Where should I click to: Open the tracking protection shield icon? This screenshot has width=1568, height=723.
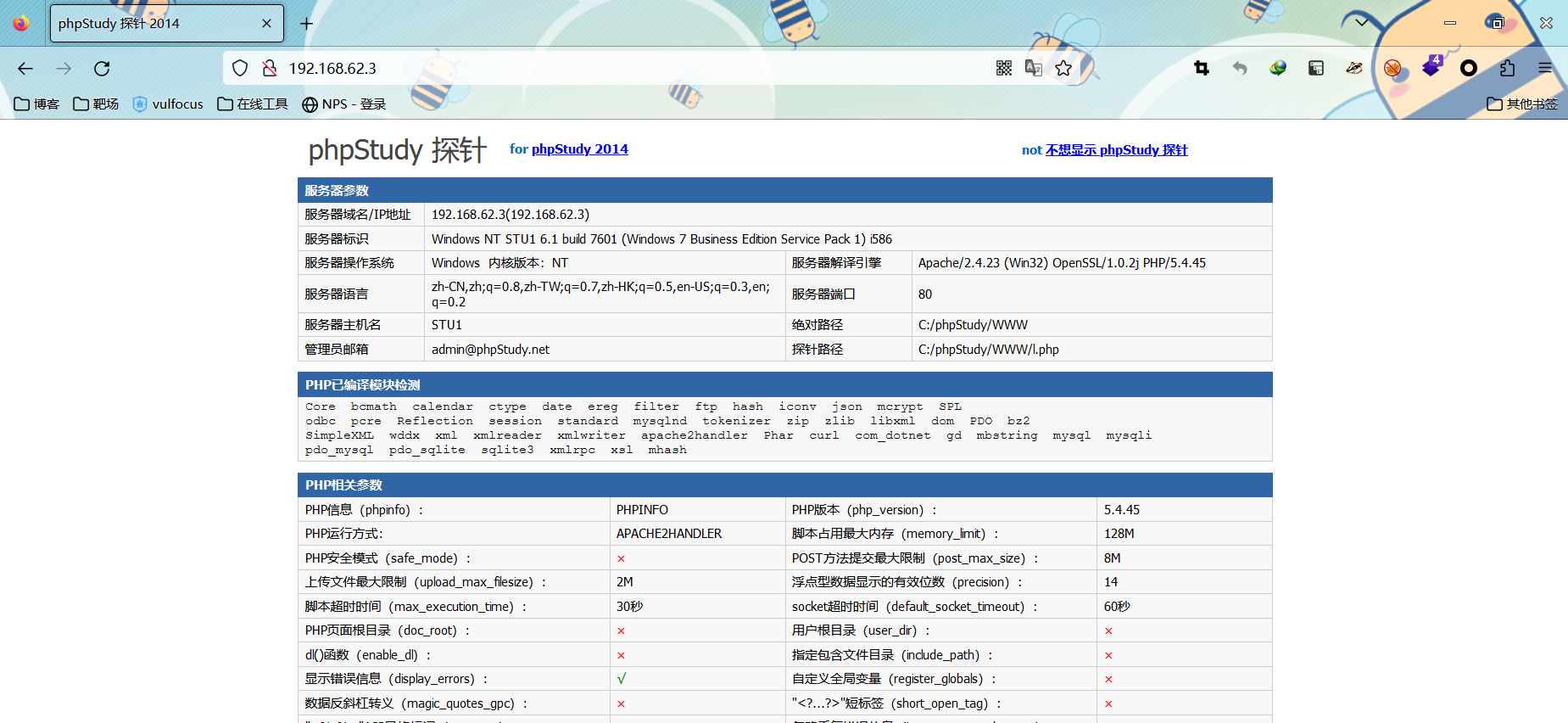pyautogui.click(x=240, y=69)
